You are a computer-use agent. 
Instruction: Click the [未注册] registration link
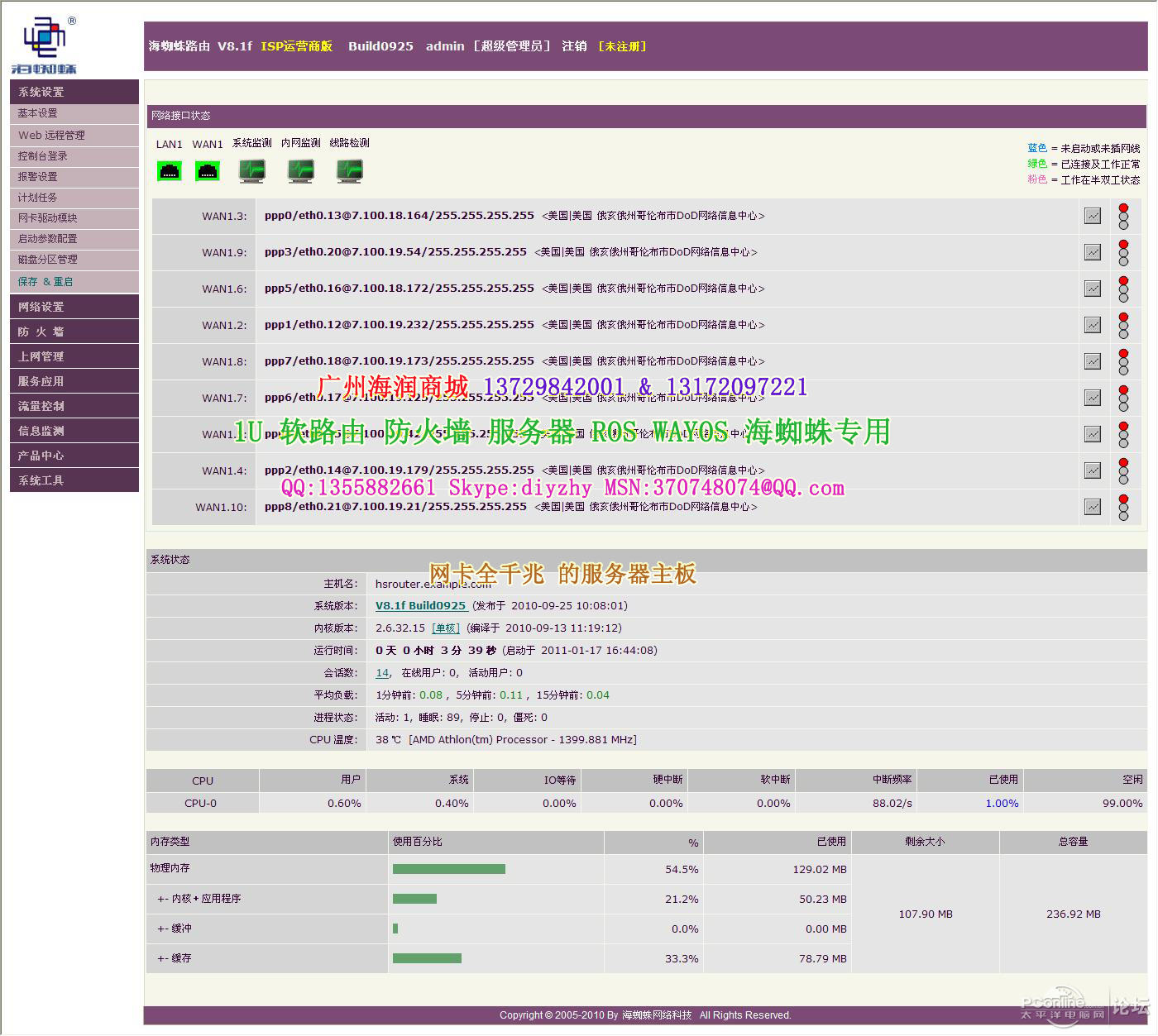click(x=622, y=46)
